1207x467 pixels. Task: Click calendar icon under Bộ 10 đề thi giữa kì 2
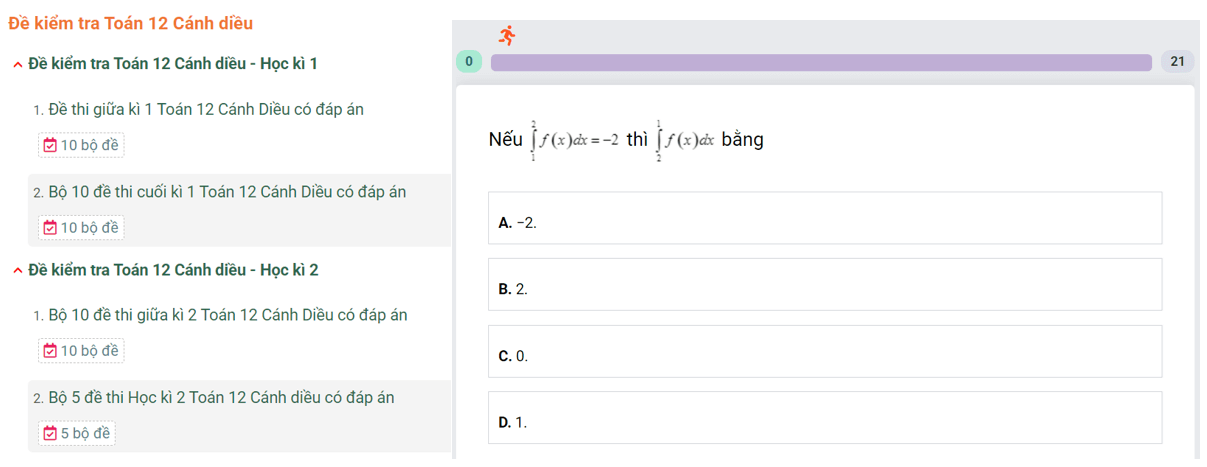click(x=50, y=351)
